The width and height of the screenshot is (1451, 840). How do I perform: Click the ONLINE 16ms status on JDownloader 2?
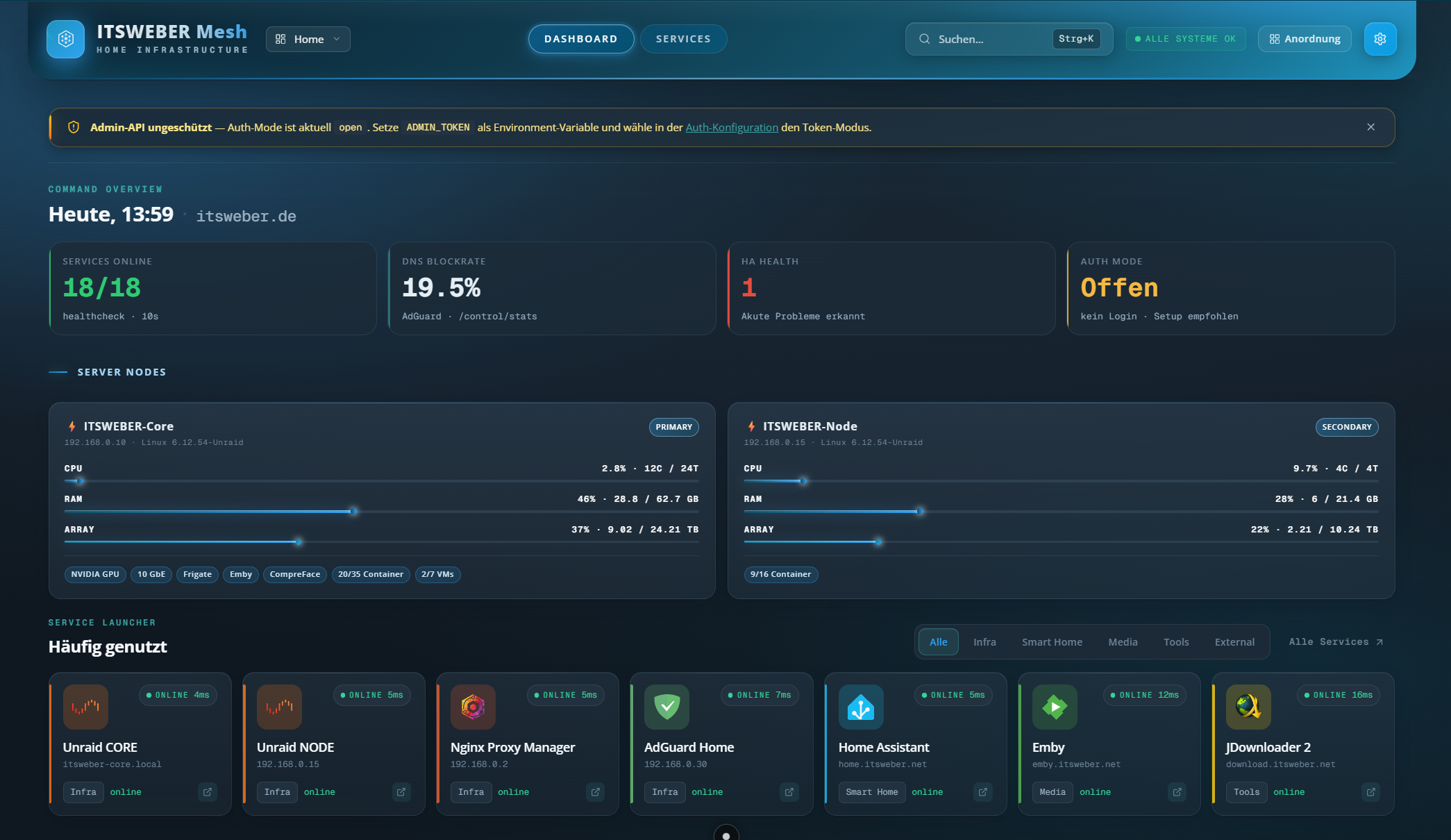pos(1338,695)
